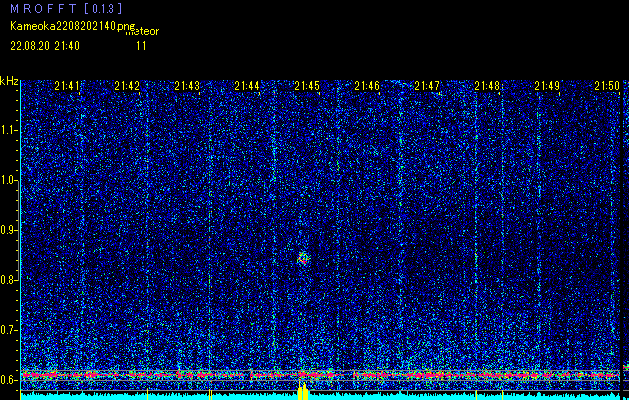The width and height of the screenshot is (629, 400).
Task: Click the 21:44 time marker
Action: tap(247, 86)
